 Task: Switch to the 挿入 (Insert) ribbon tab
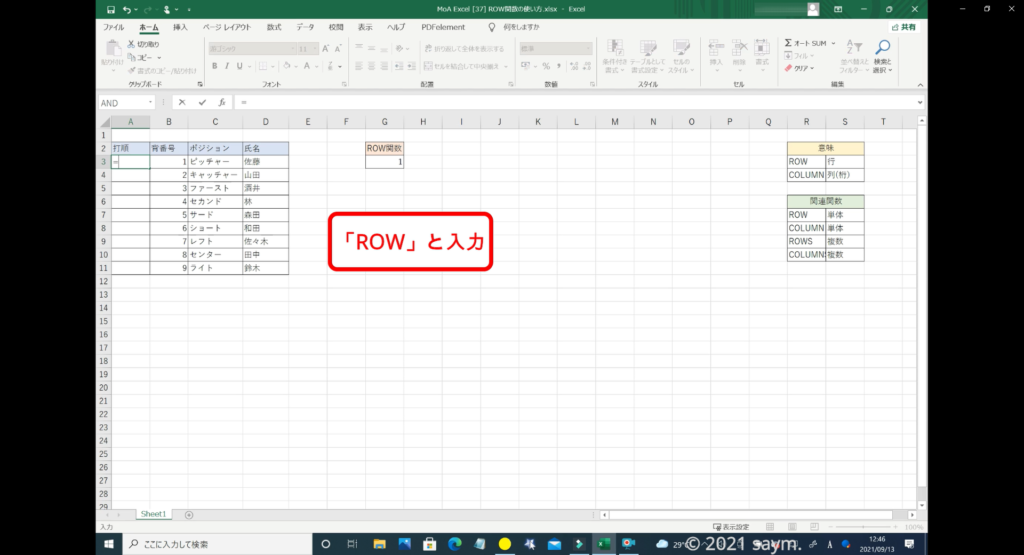pyautogui.click(x=180, y=28)
